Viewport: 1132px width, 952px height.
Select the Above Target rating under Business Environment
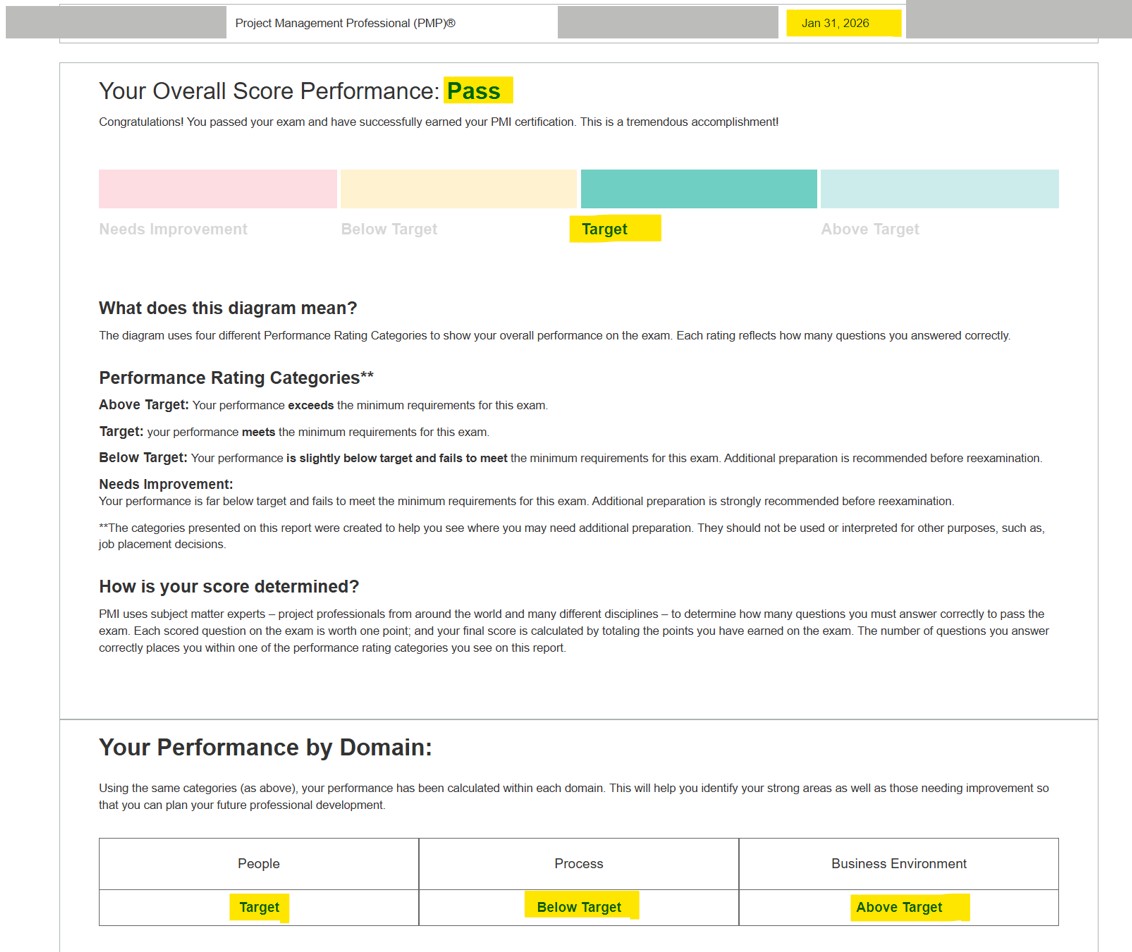tap(899, 907)
